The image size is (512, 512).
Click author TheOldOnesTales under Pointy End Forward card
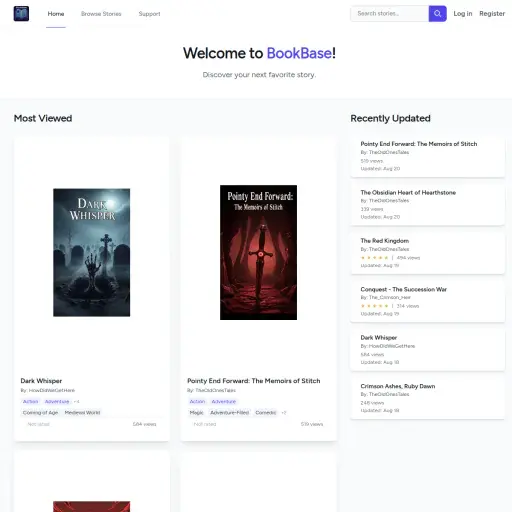215,390
